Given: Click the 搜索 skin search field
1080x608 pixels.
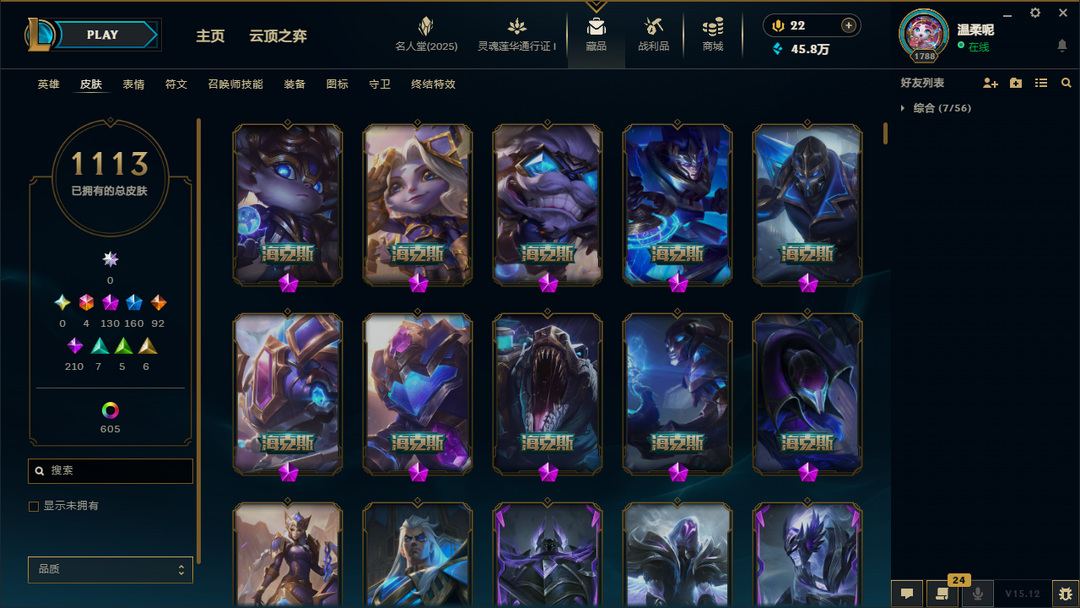Looking at the screenshot, I should [110, 471].
